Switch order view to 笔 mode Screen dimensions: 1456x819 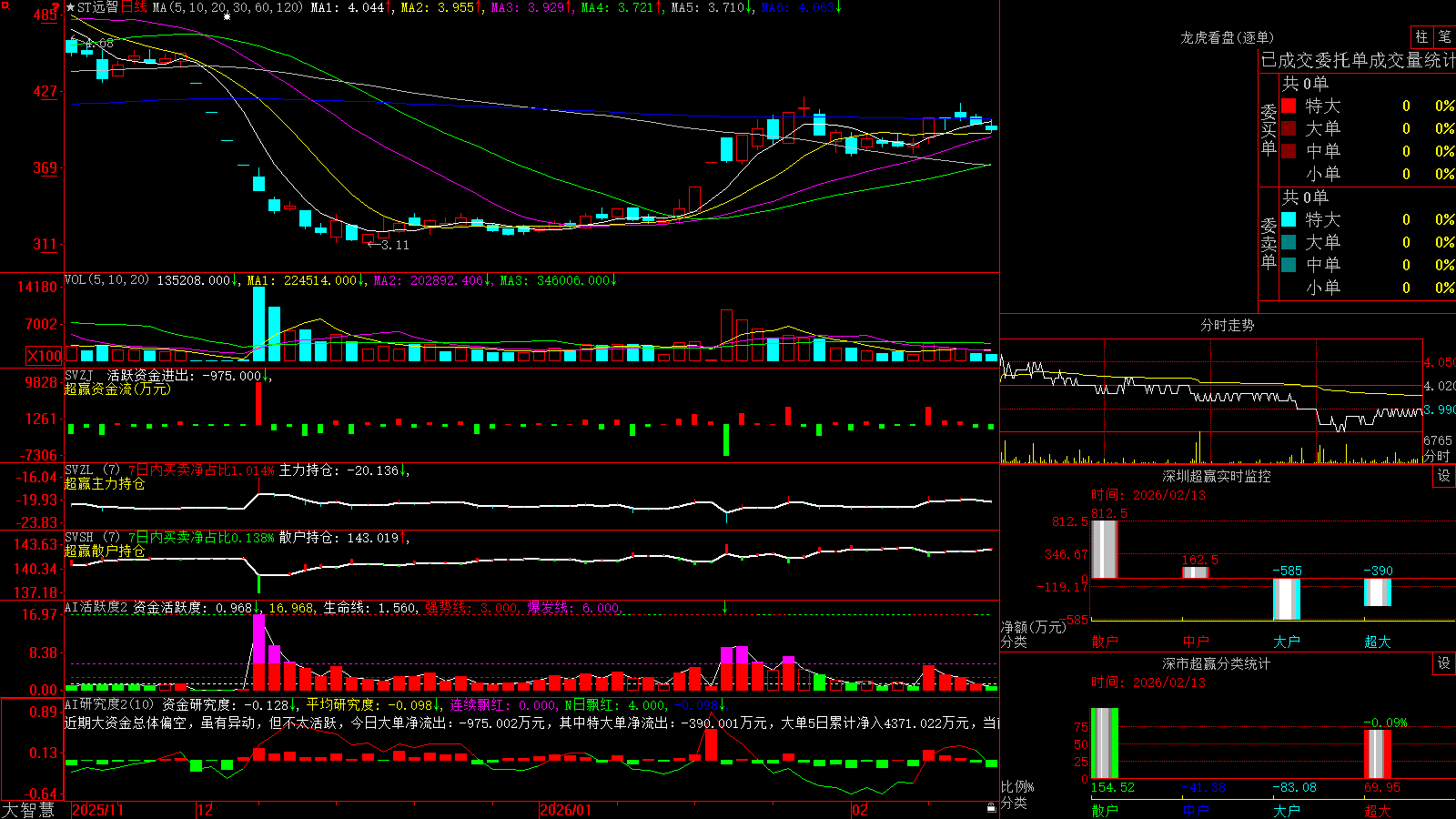[1444, 36]
